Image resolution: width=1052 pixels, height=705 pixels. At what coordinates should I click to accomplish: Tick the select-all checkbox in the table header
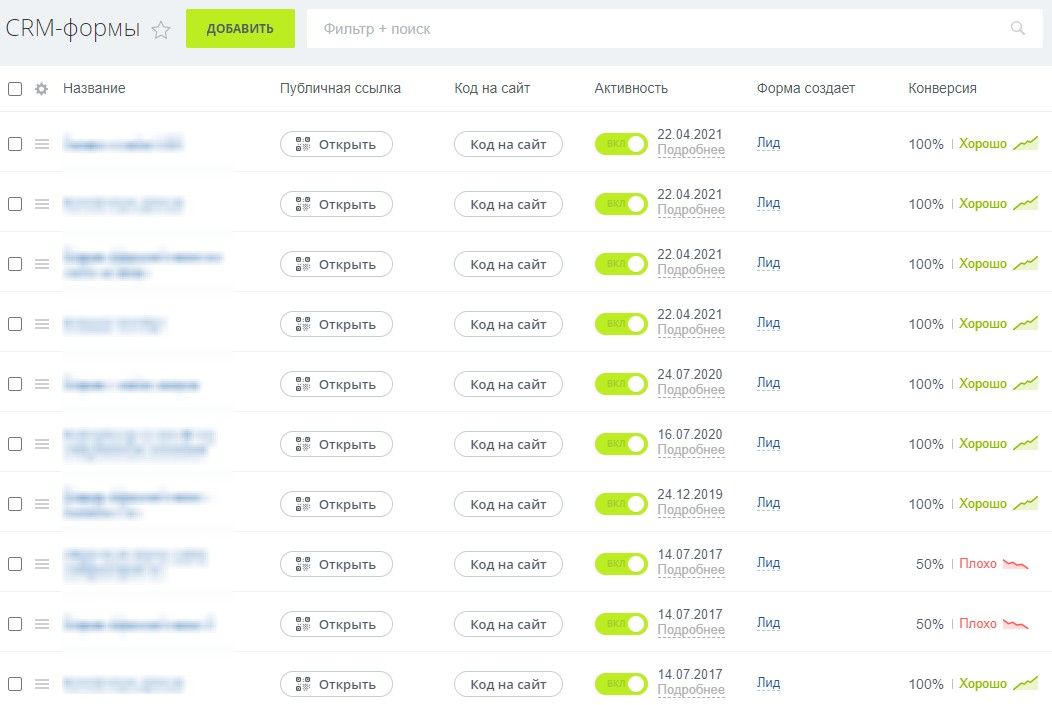tap(15, 89)
